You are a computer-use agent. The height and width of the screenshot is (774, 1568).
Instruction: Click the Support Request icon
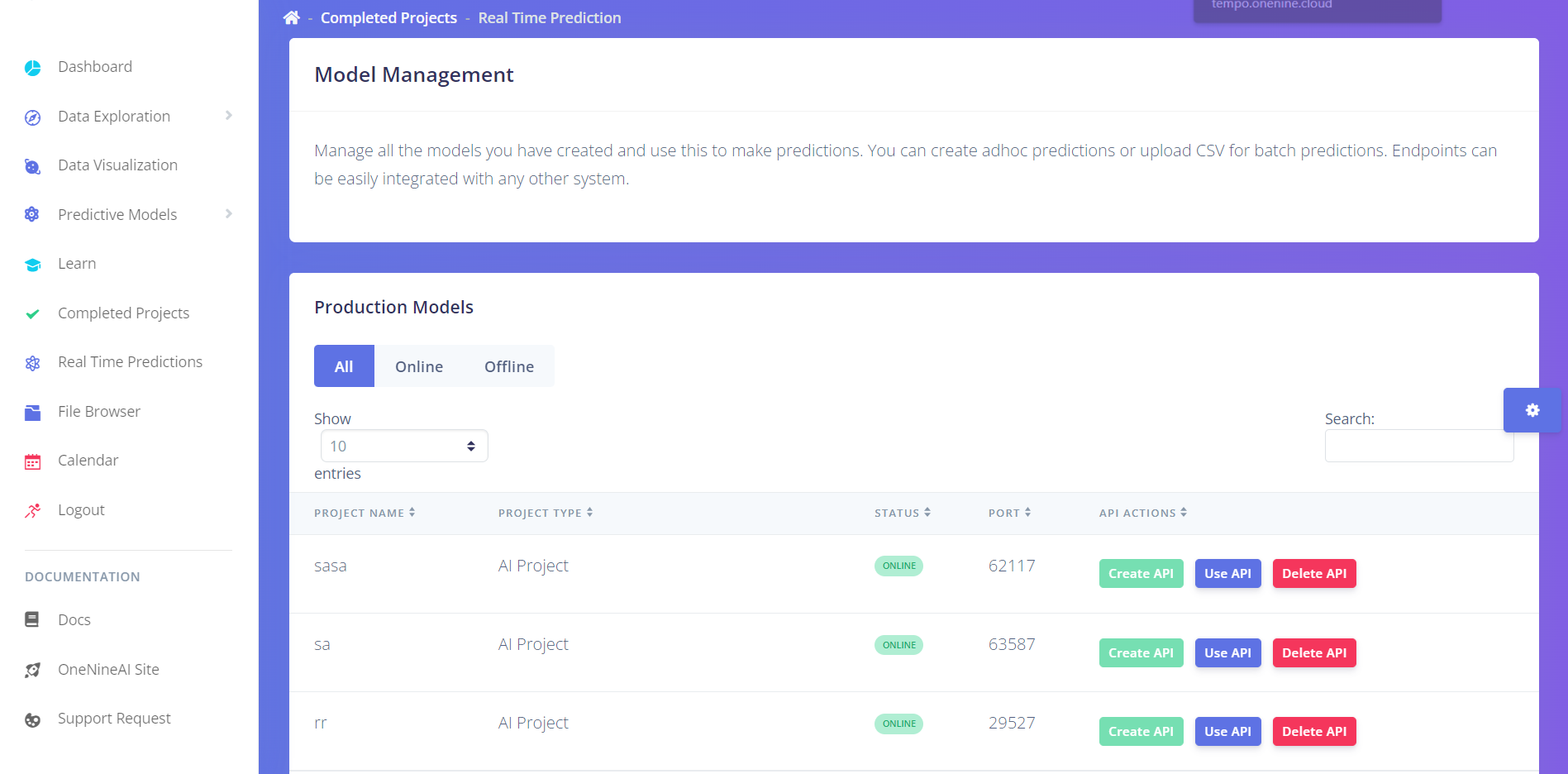click(32, 719)
